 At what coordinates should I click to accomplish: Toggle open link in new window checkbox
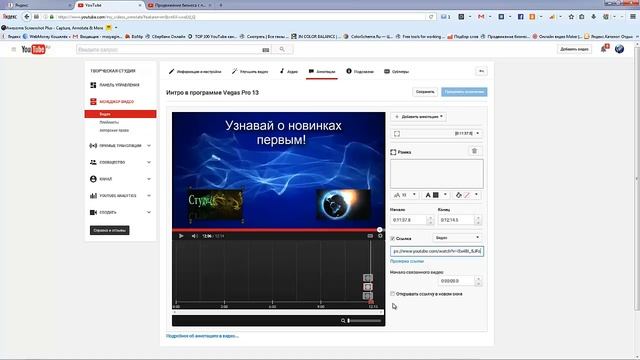(393, 294)
